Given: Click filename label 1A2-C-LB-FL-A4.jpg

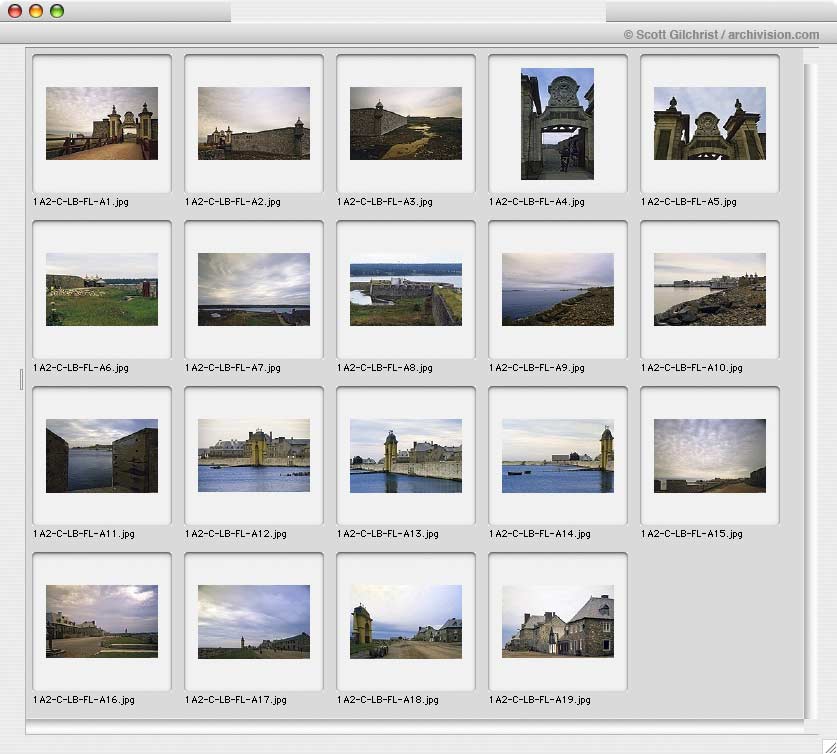Looking at the screenshot, I should click(x=537, y=202).
